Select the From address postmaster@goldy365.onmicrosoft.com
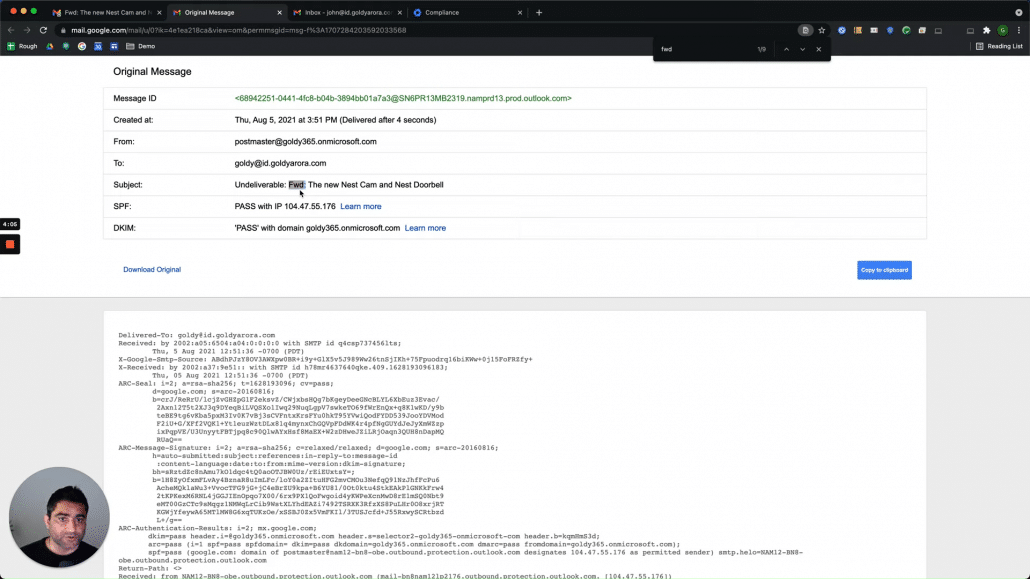This screenshot has height=579, width=1030. pyautogui.click(x=305, y=141)
